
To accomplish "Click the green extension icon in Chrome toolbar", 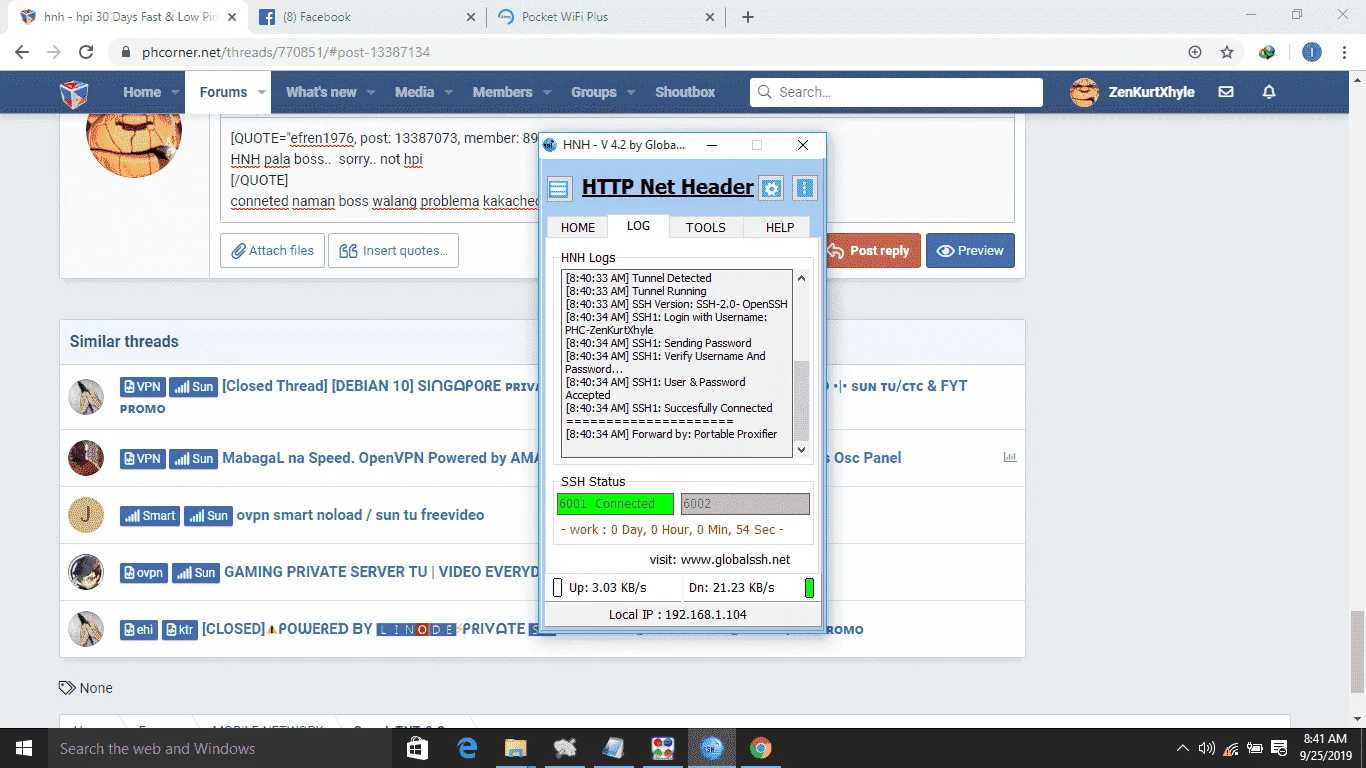I will 1267,52.
